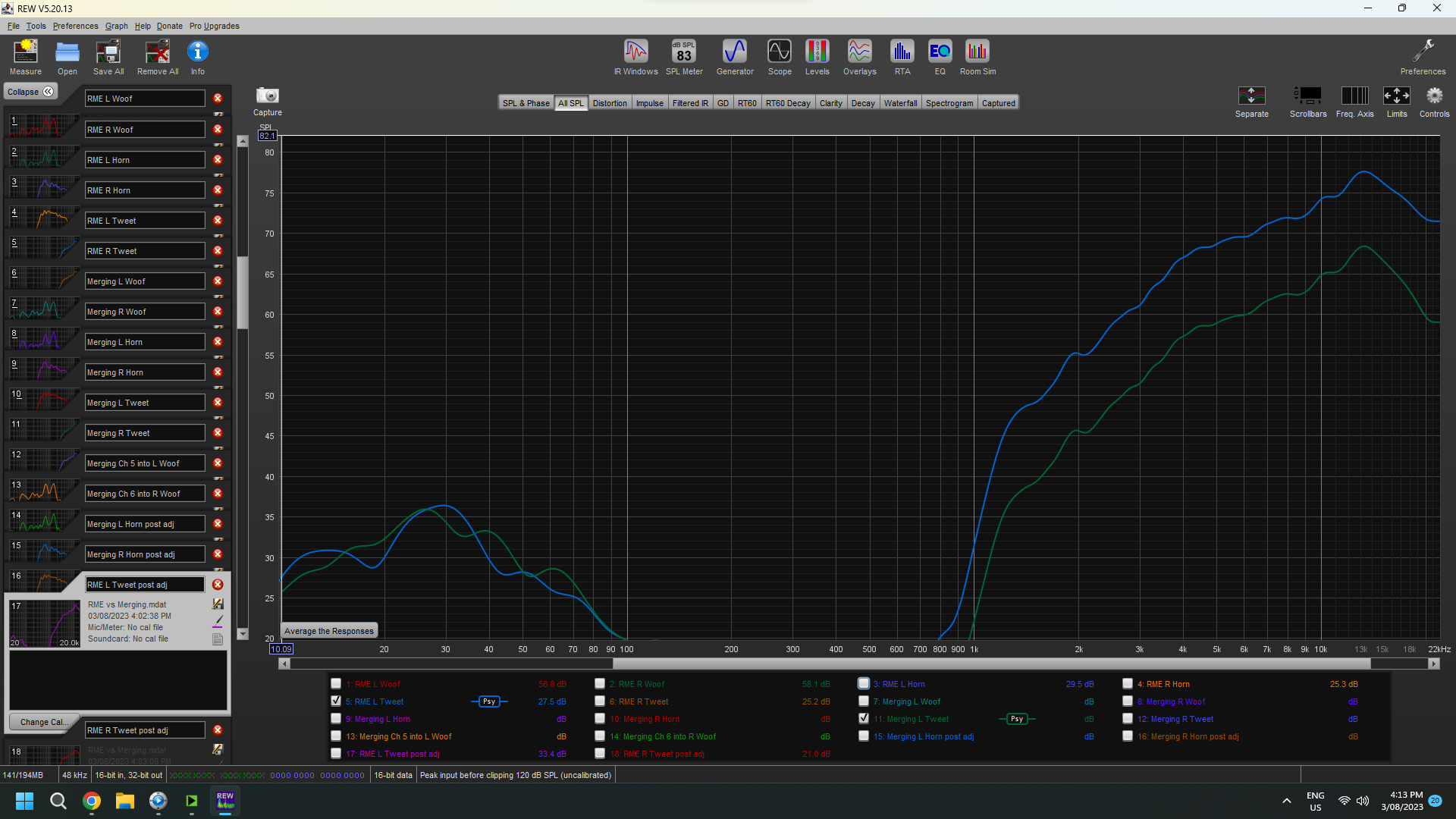Collapse the measurements panel

30,92
